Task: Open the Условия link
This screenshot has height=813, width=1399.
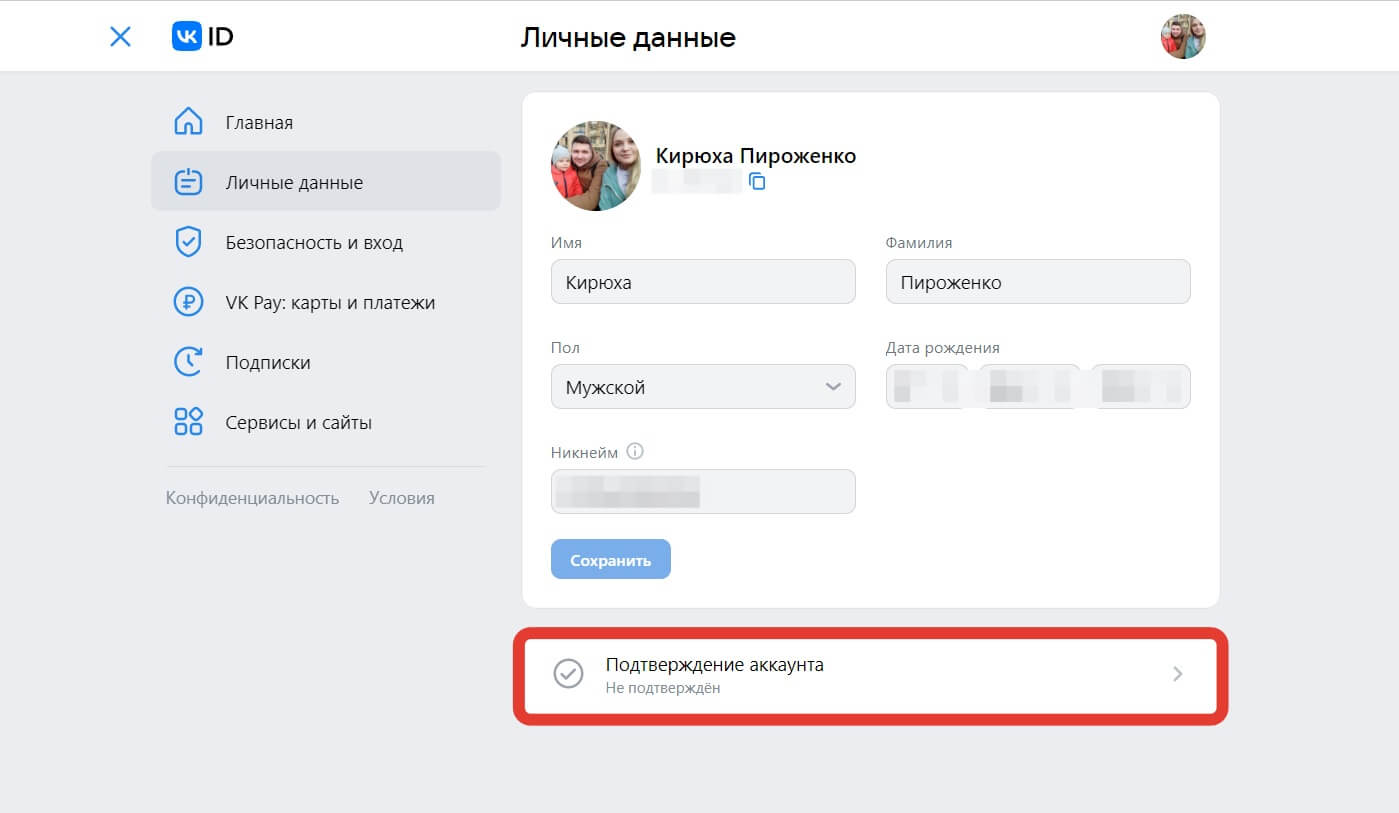Action: click(x=401, y=497)
